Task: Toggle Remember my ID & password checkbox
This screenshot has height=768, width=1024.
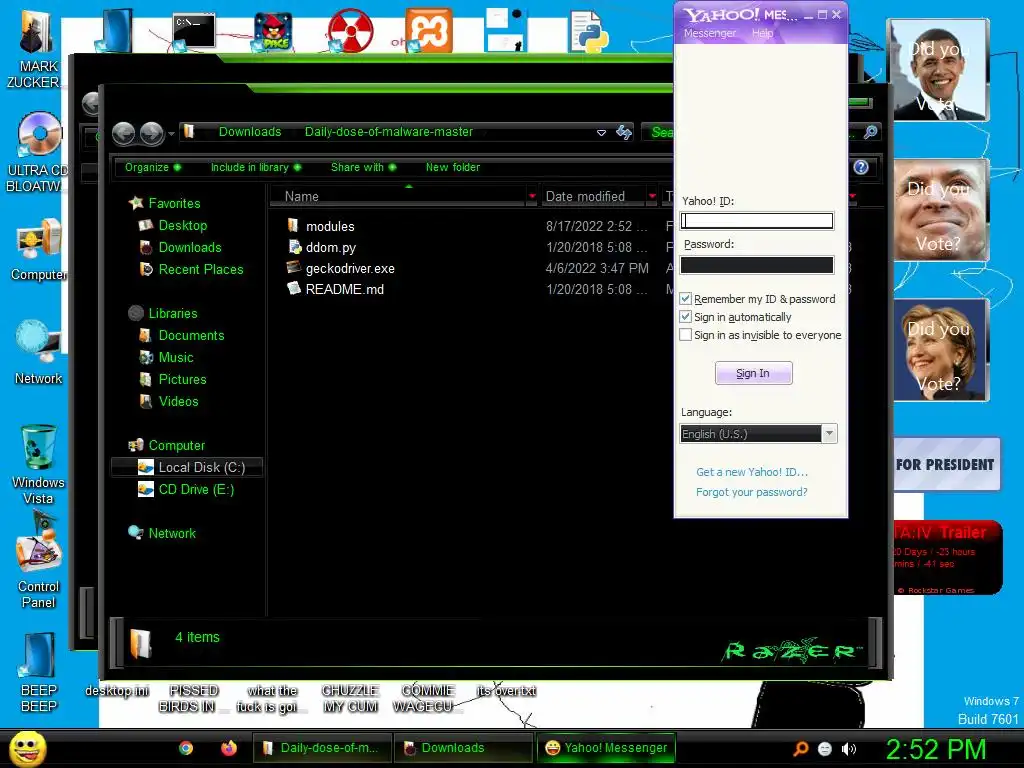Action: click(685, 298)
